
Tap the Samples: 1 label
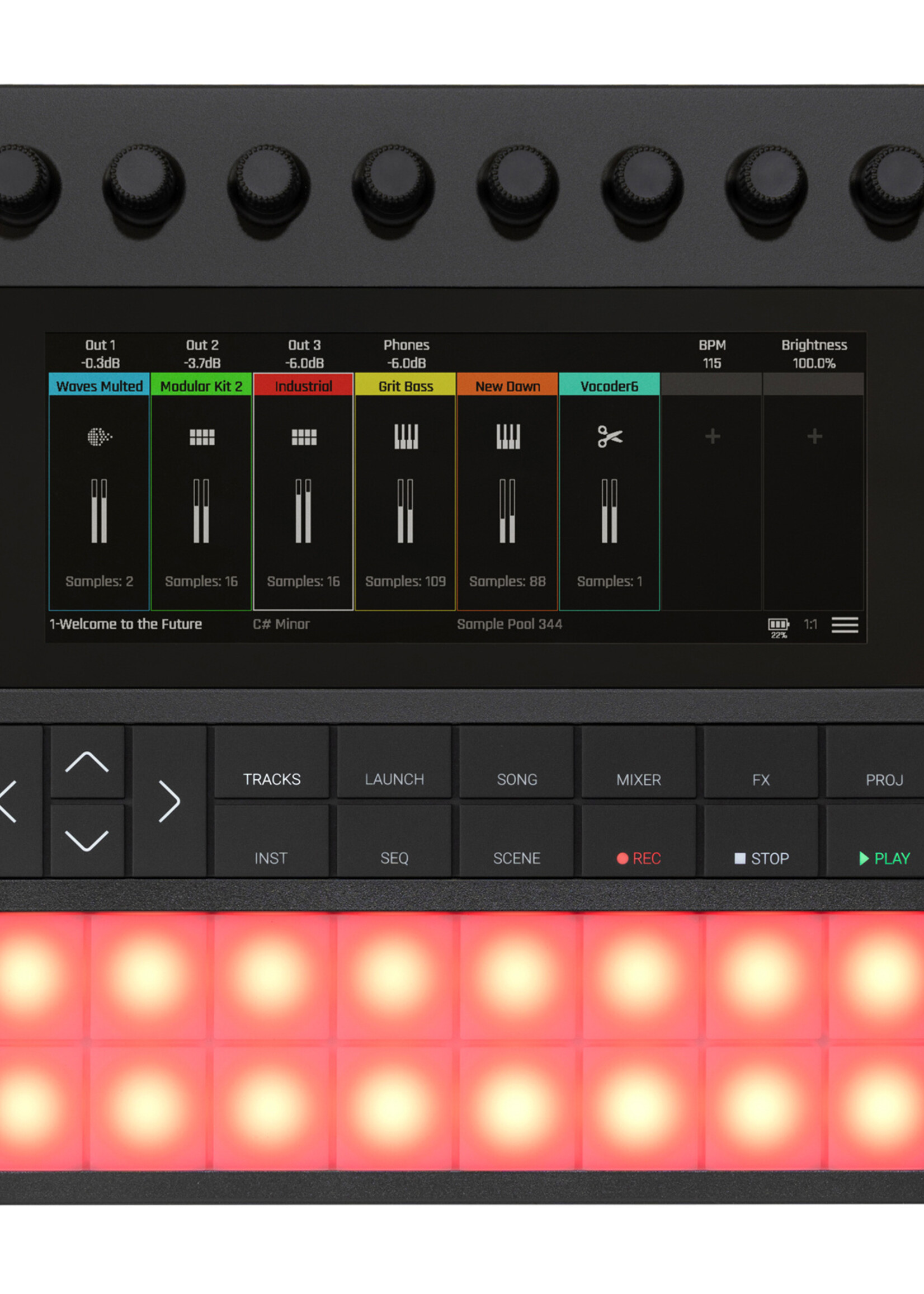click(609, 581)
